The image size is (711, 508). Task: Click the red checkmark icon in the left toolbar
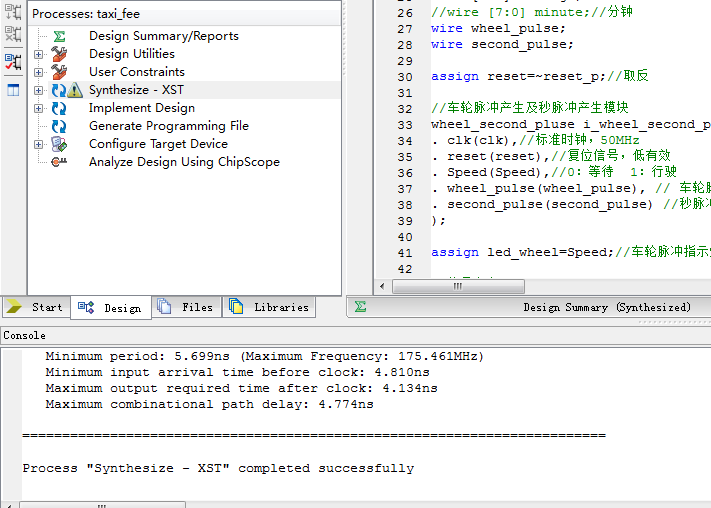pos(13,62)
